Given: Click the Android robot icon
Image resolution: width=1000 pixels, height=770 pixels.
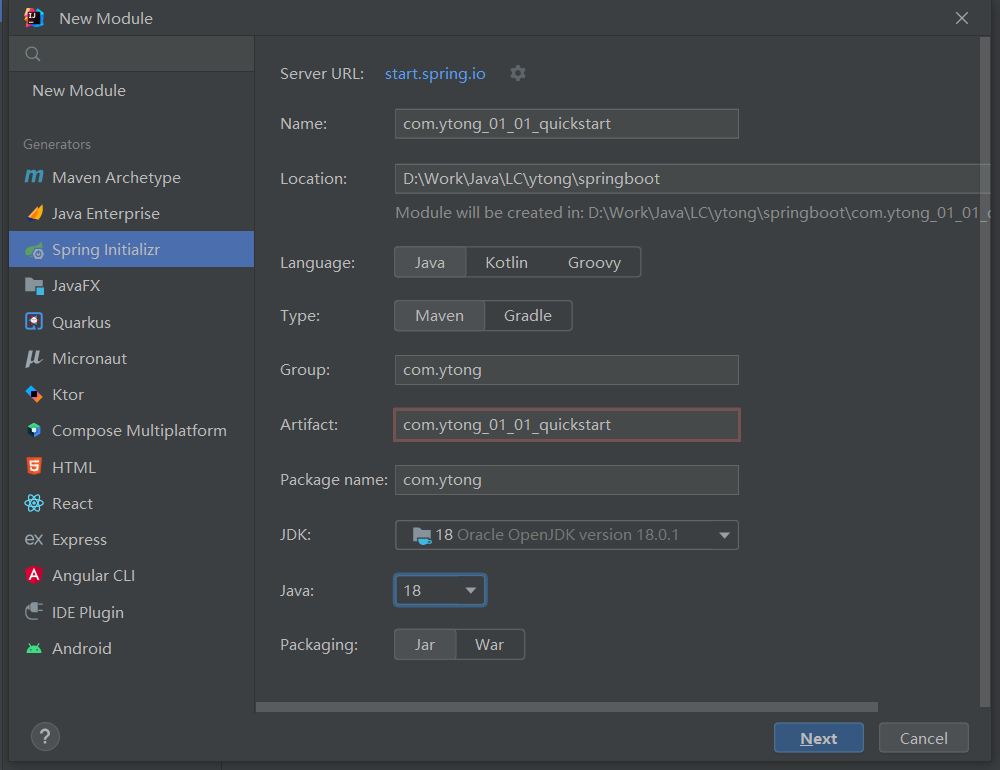Looking at the screenshot, I should 34,648.
